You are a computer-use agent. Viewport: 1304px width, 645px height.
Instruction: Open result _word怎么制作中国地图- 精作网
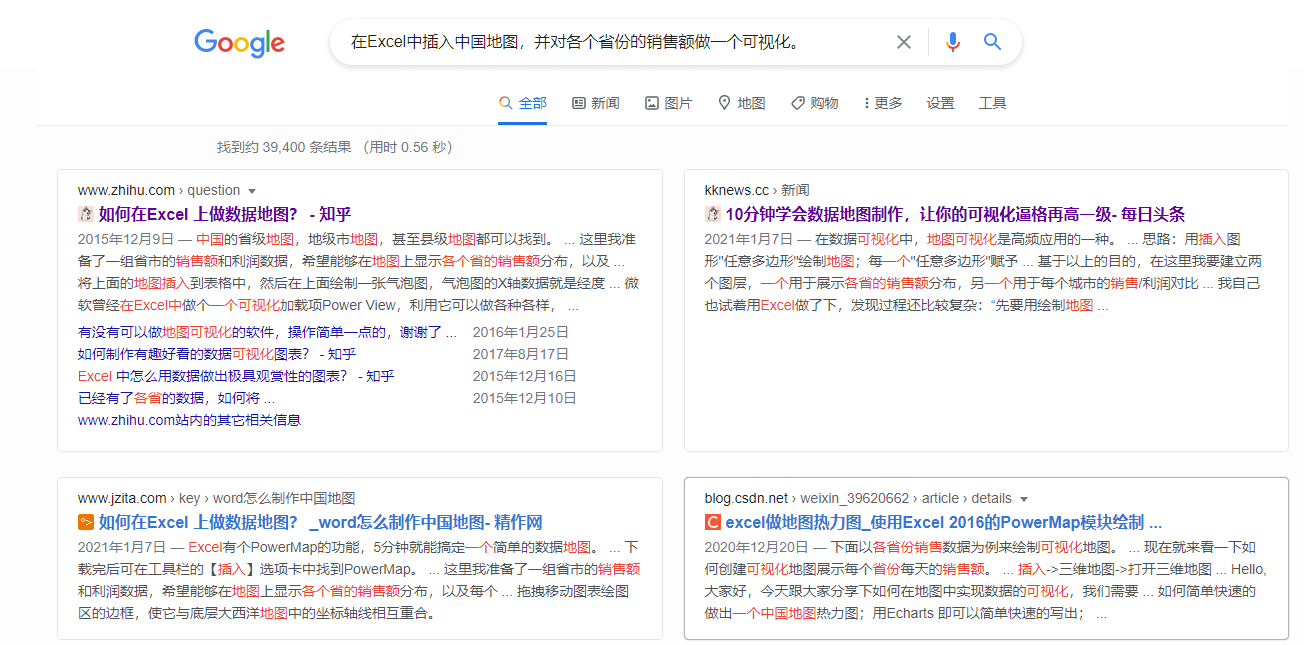pos(320,522)
